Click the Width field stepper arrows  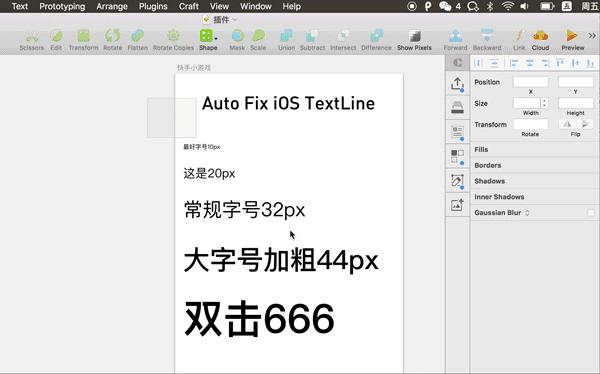click(x=544, y=103)
